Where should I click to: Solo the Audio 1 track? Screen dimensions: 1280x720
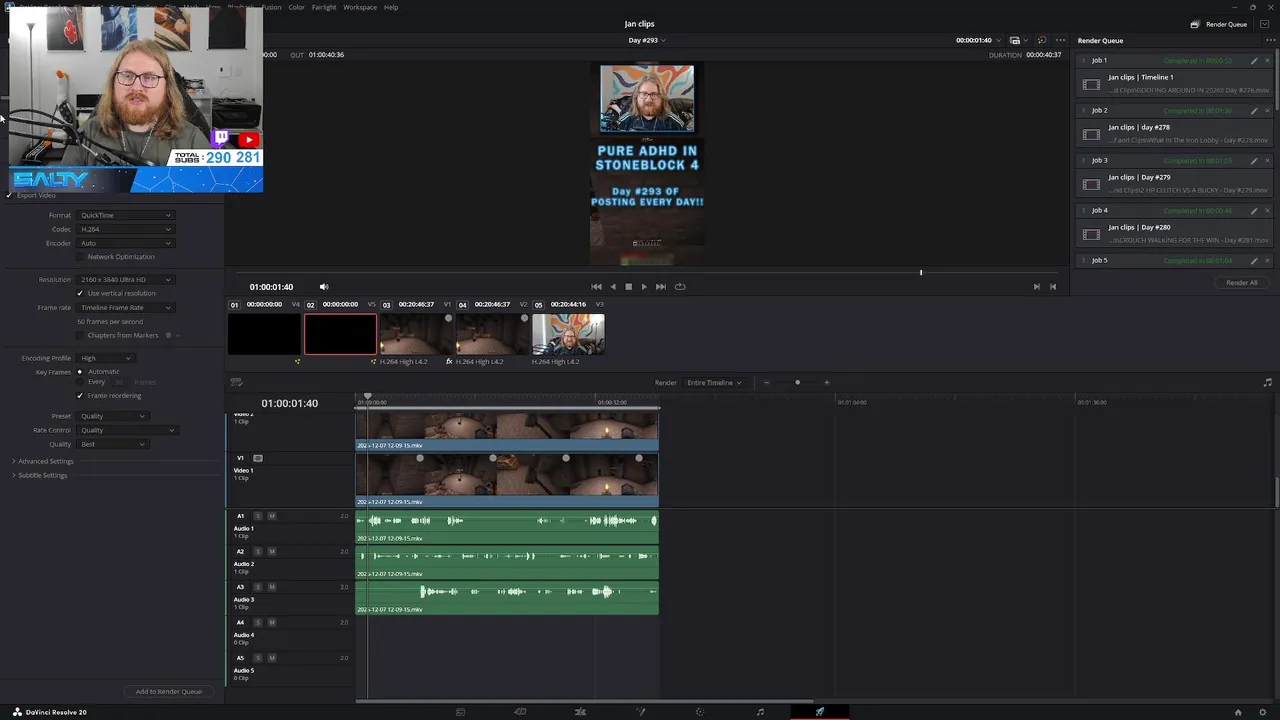coord(257,516)
